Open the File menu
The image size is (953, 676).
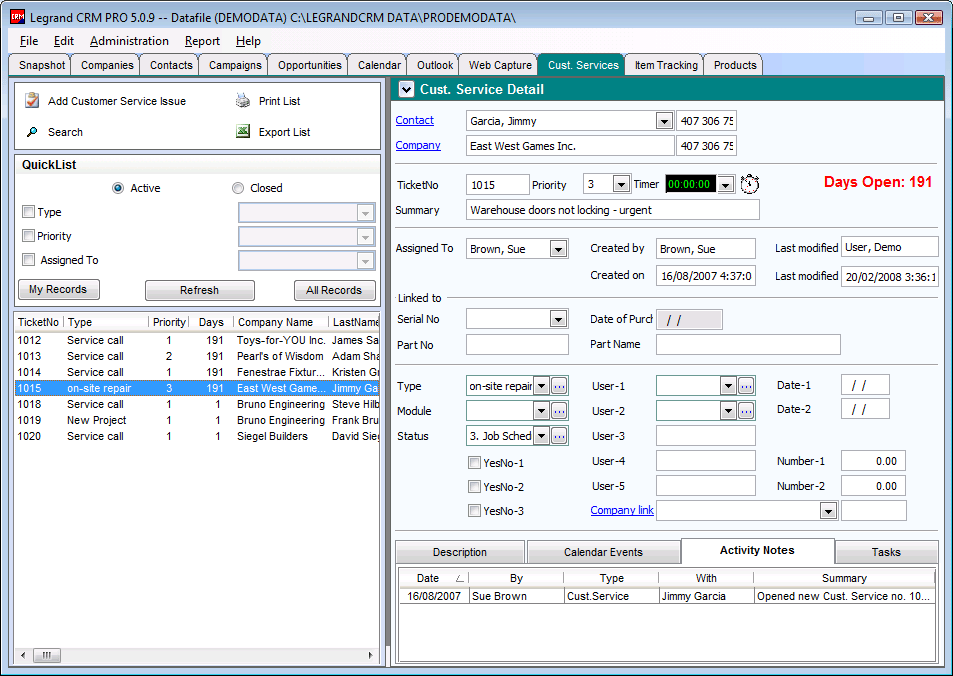point(29,41)
